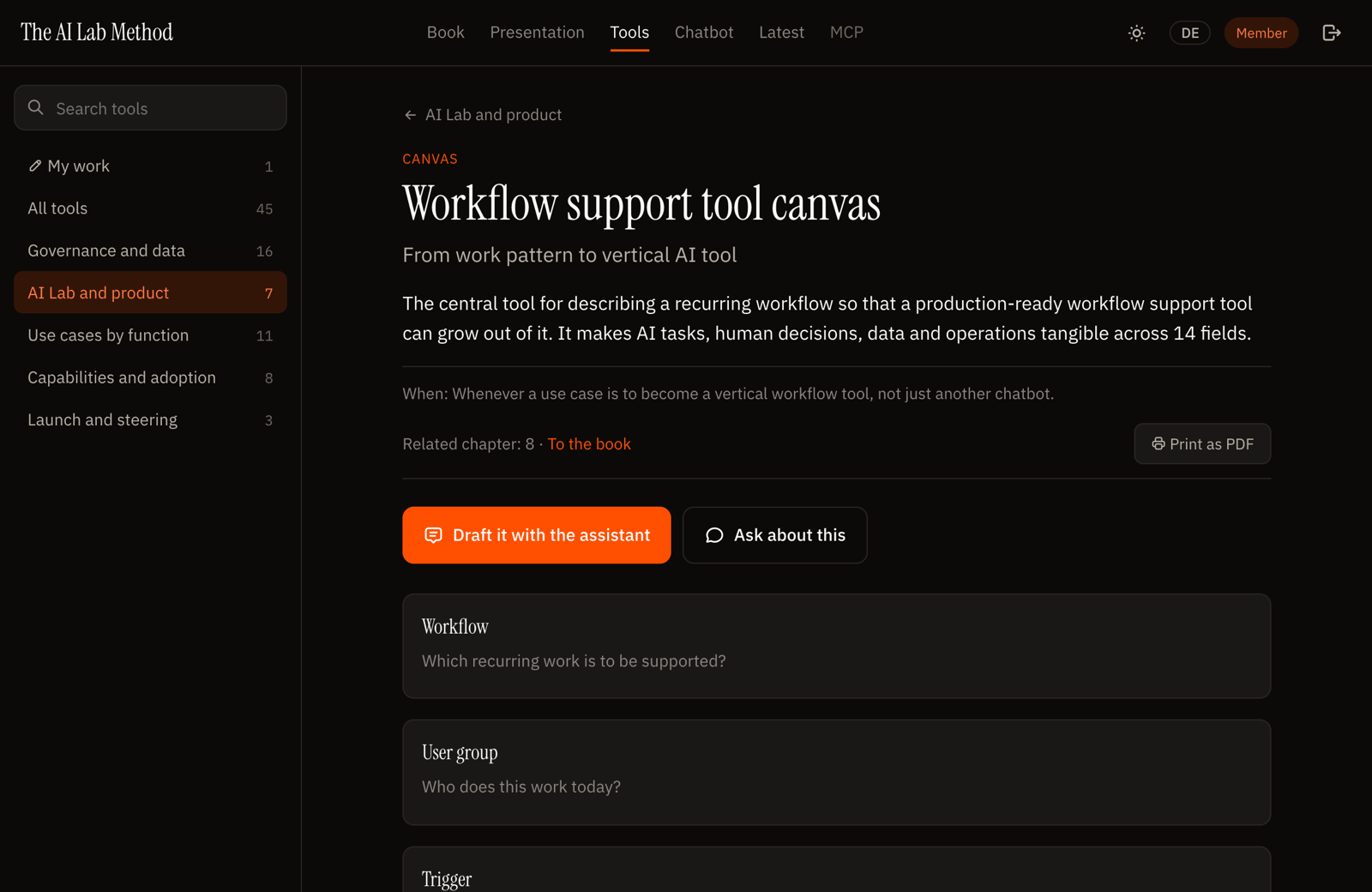
Task: Click the speech bubble icon in Ask about this
Action: [x=714, y=535]
